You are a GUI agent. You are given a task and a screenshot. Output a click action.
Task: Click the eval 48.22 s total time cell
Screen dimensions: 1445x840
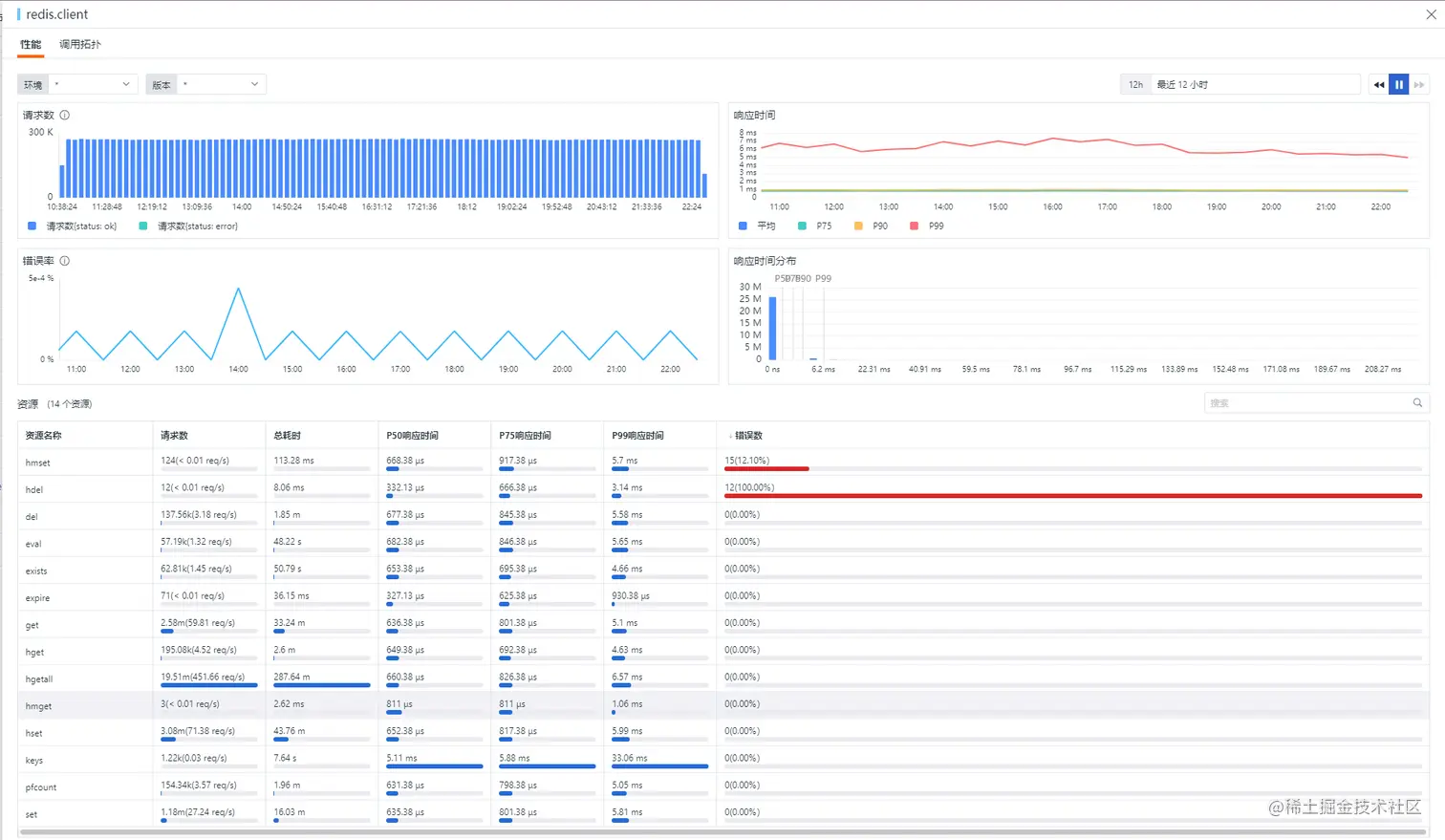[x=321, y=544]
